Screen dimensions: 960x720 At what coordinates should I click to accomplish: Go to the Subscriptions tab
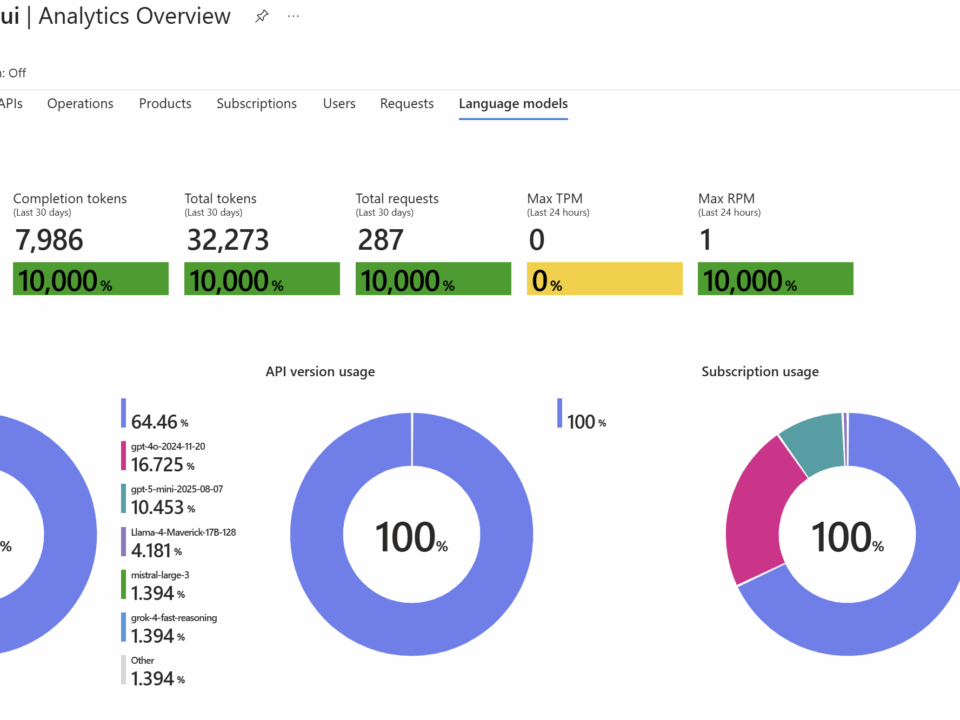[256, 104]
